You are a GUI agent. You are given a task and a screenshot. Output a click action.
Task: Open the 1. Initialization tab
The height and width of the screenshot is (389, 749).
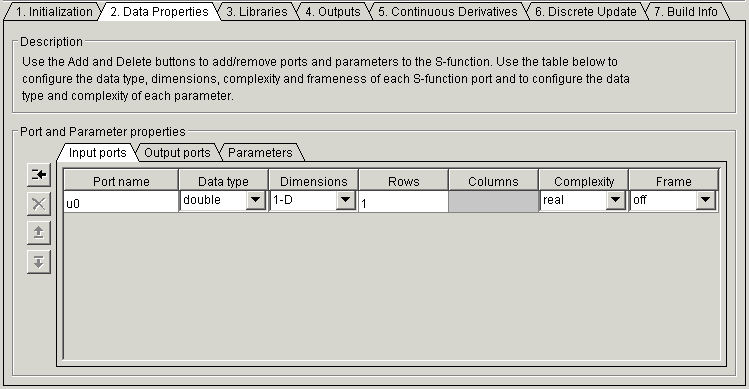tap(54, 11)
